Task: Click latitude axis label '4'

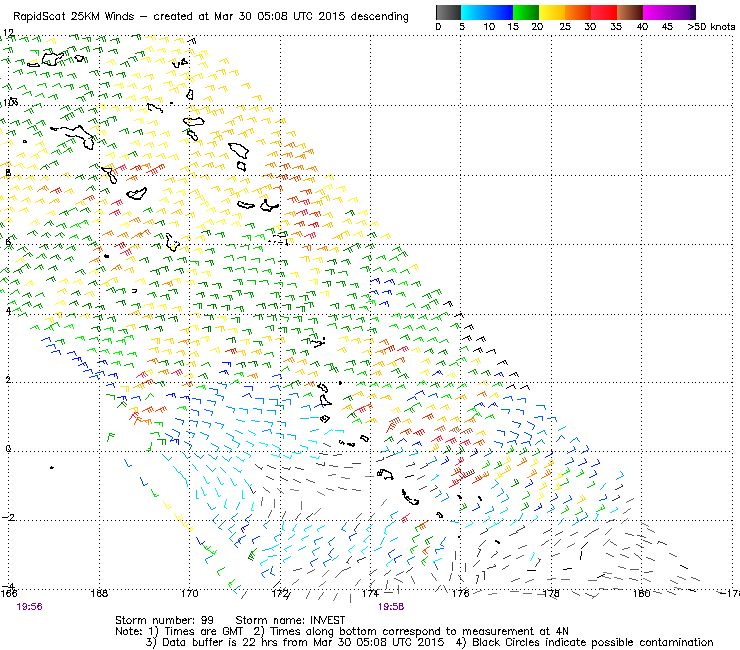Action: (x=8, y=311)
